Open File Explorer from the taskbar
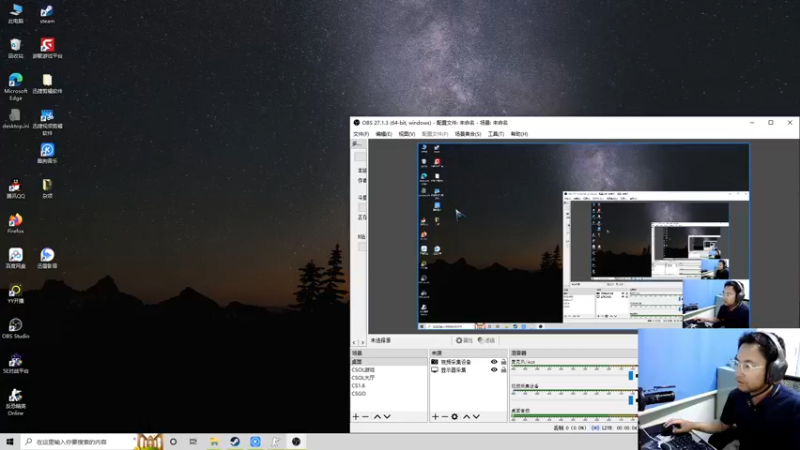 pos(214,442)
